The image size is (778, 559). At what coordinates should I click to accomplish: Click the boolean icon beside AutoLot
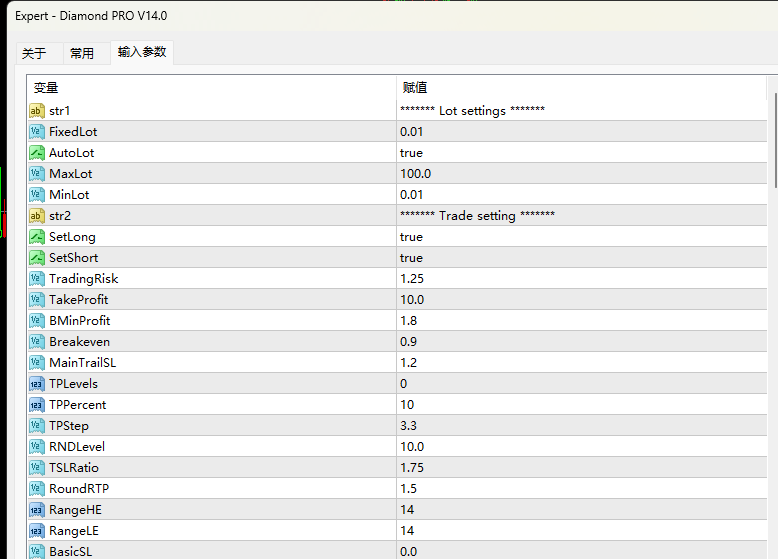click(37, 153)
